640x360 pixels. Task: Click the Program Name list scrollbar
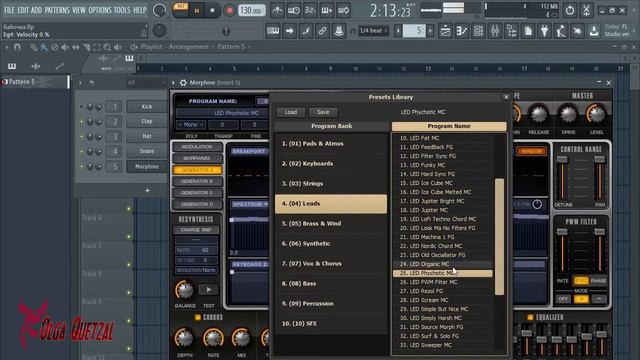[x=499, y=237]
